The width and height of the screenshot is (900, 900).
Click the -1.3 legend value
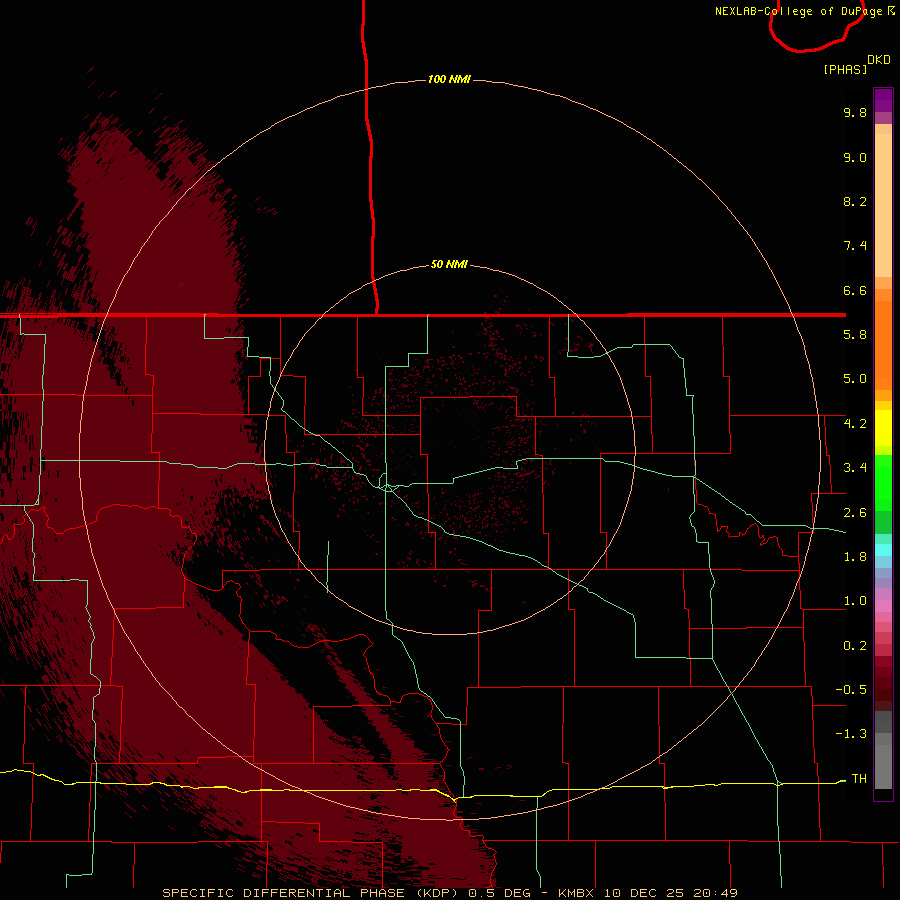(x=851, y=734)
